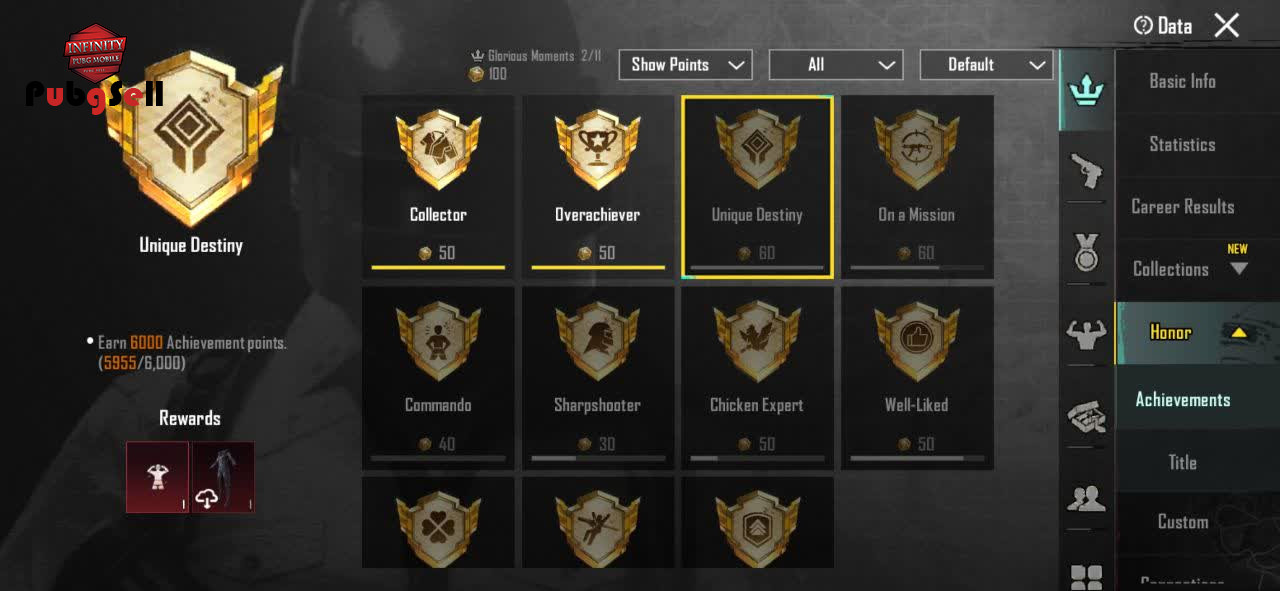1280x591 pixels.
Task: Open the Show Points dropdown
Action: (685, 65)
